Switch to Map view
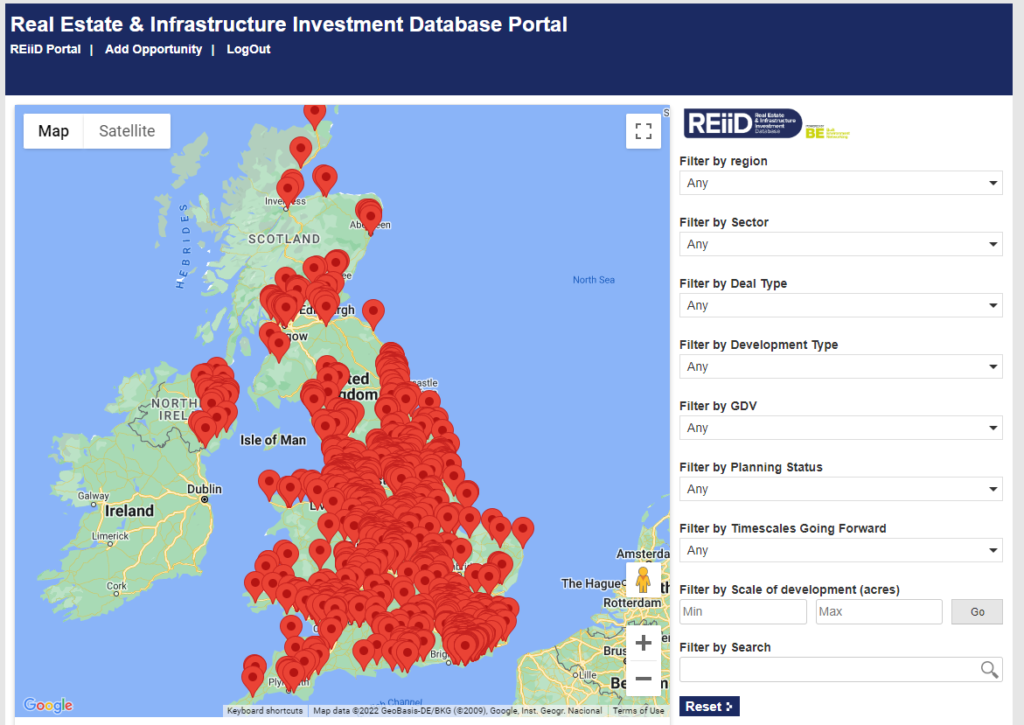Viewport: 1024px width, 725px height. coord(54,131)
